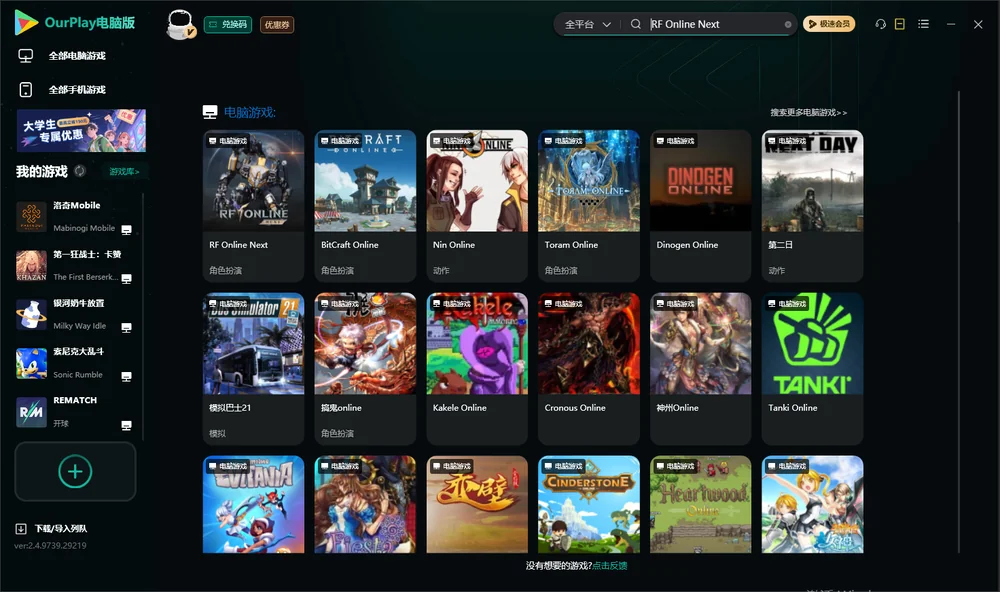The width and height of the screenshot is (1000, 592).
Task: Click the PC badge icon on REMATCH row
Action: [x=126, y=426]
